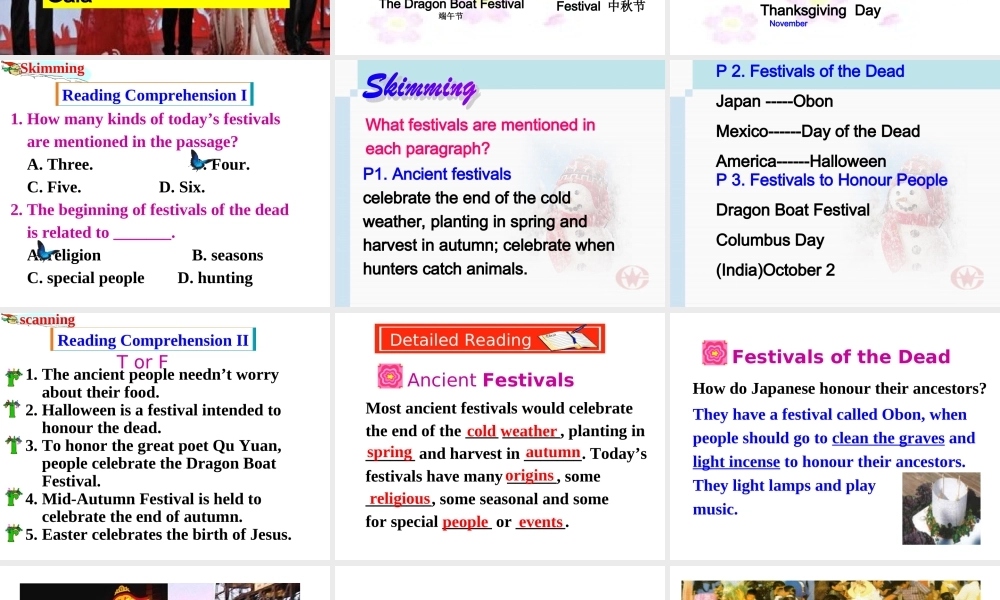Select answer "C. special people"
The width and height of the screenshot is (1000, 600).
pos(85,278)
